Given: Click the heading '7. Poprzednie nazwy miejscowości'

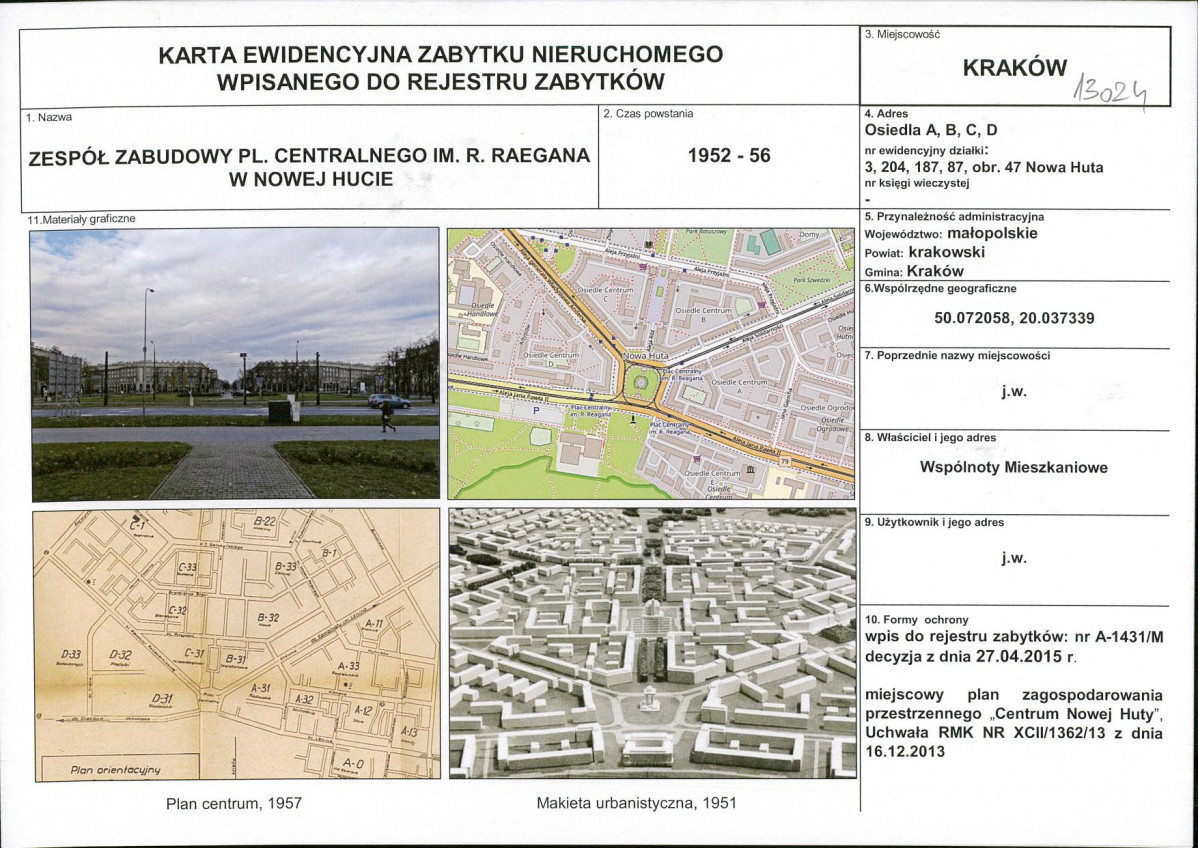Looking at the screenshot, I should click(x=957, y=356).
